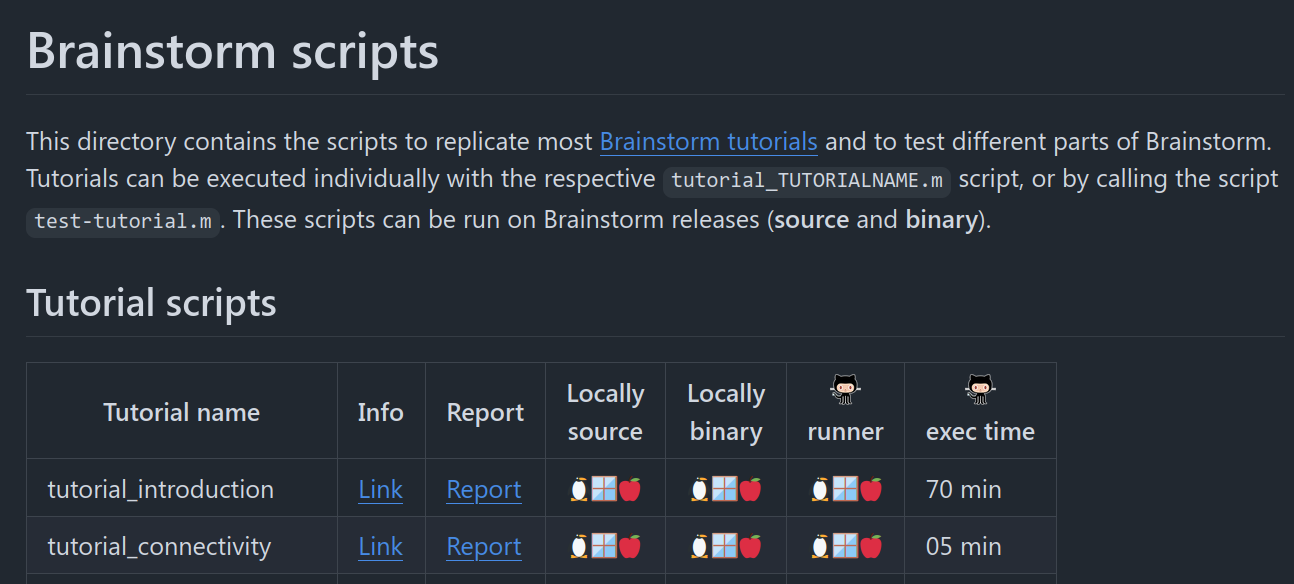Click the test-tutorial.m code snippet

tap(122, 221)
